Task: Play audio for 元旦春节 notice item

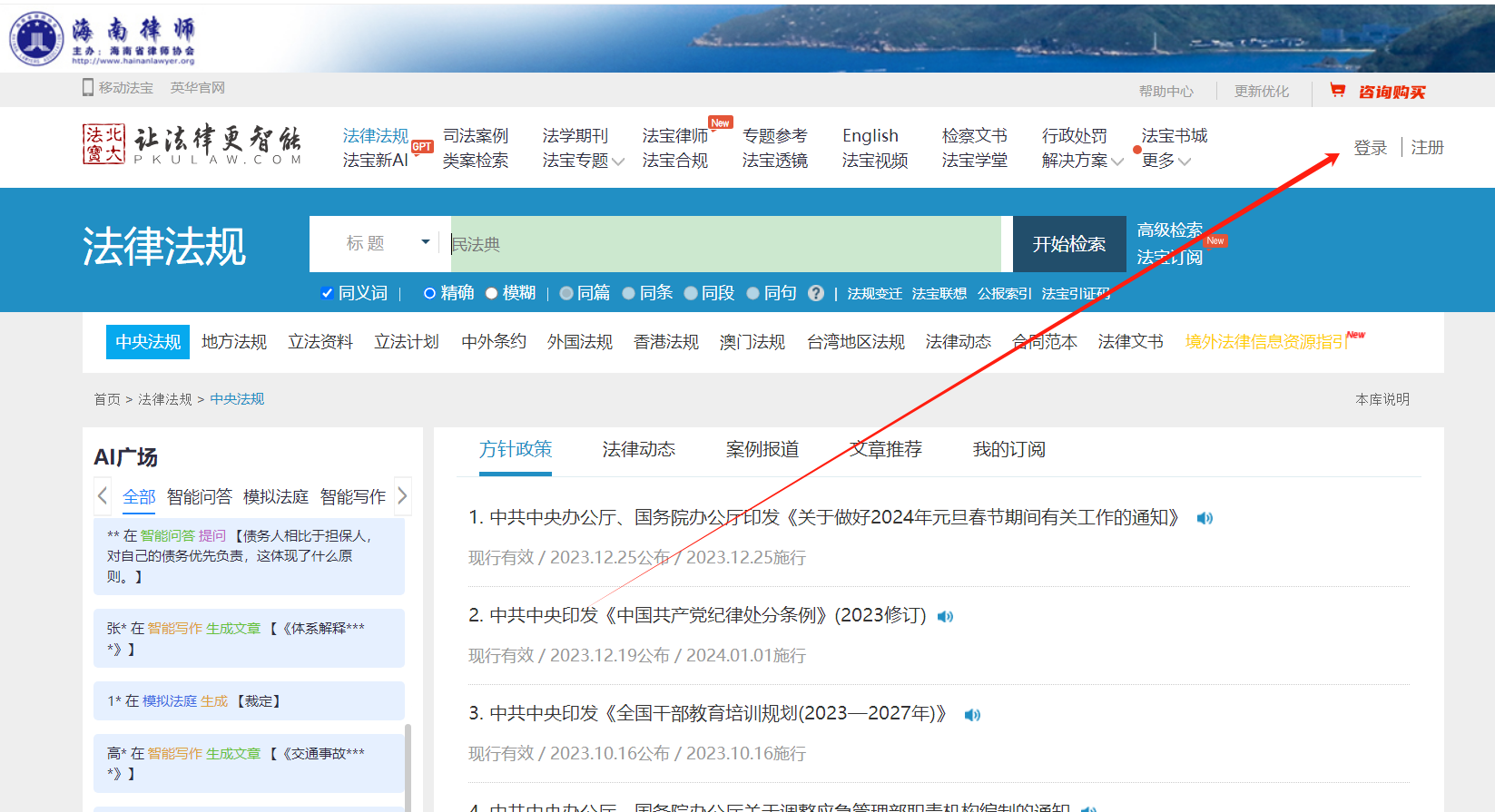Action: pos(1205,518)
